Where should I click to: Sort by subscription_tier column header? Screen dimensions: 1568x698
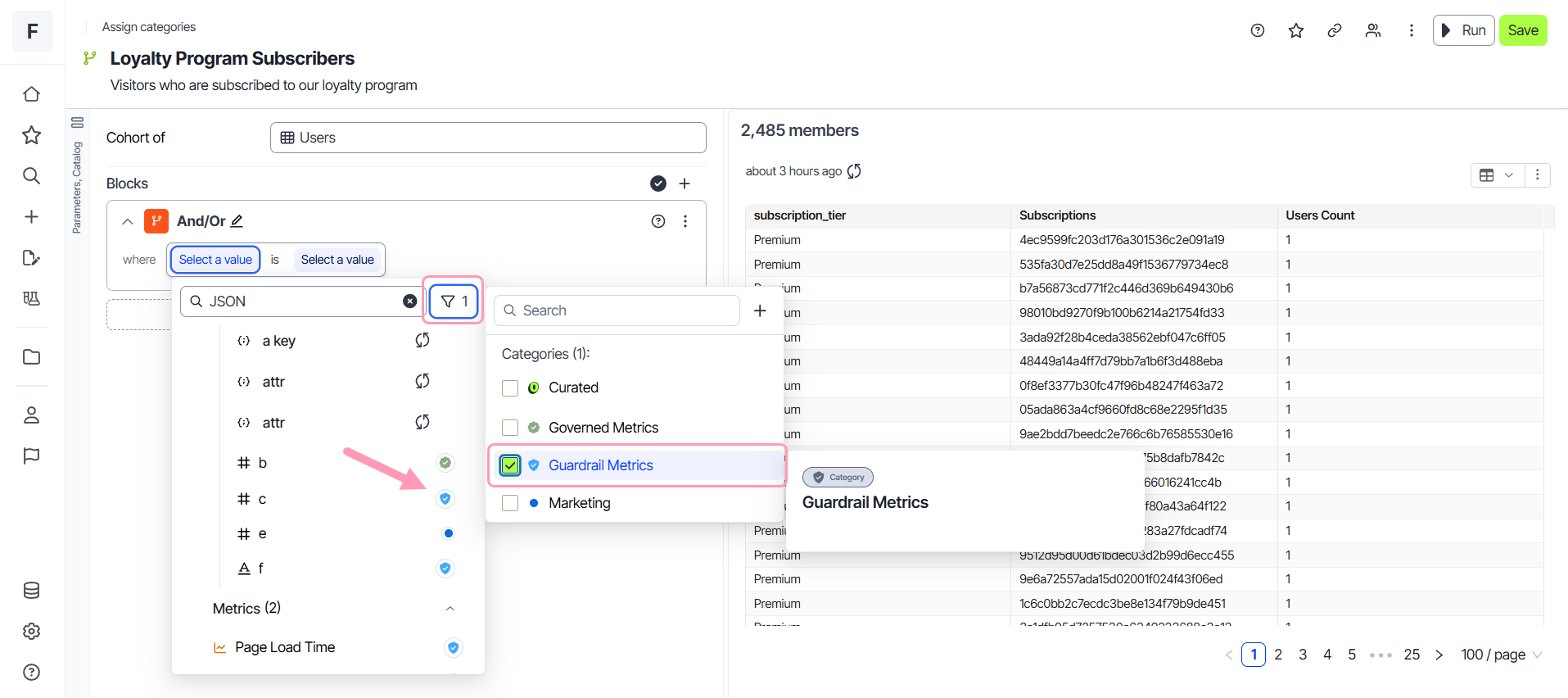(877, 215)
